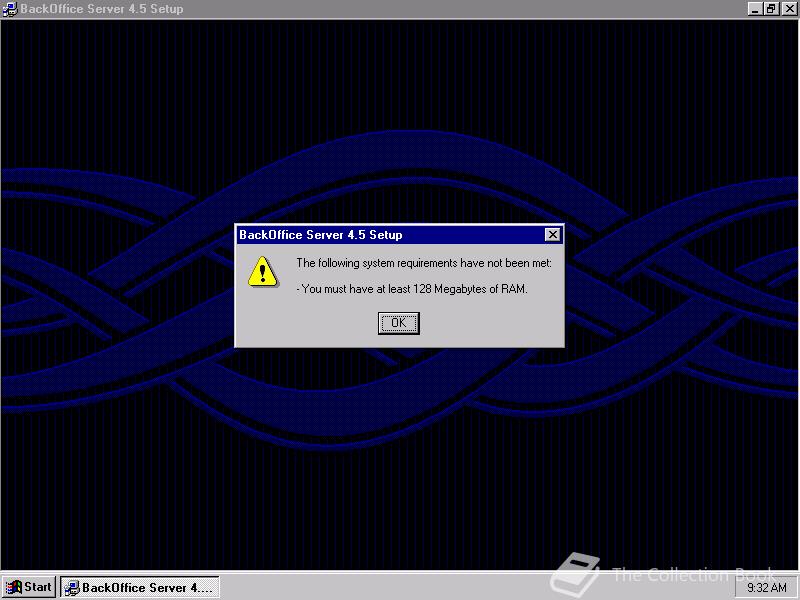The image size is (800, 600).
Task: Click the setup icon in main title bar
Action: pos(10,9)
